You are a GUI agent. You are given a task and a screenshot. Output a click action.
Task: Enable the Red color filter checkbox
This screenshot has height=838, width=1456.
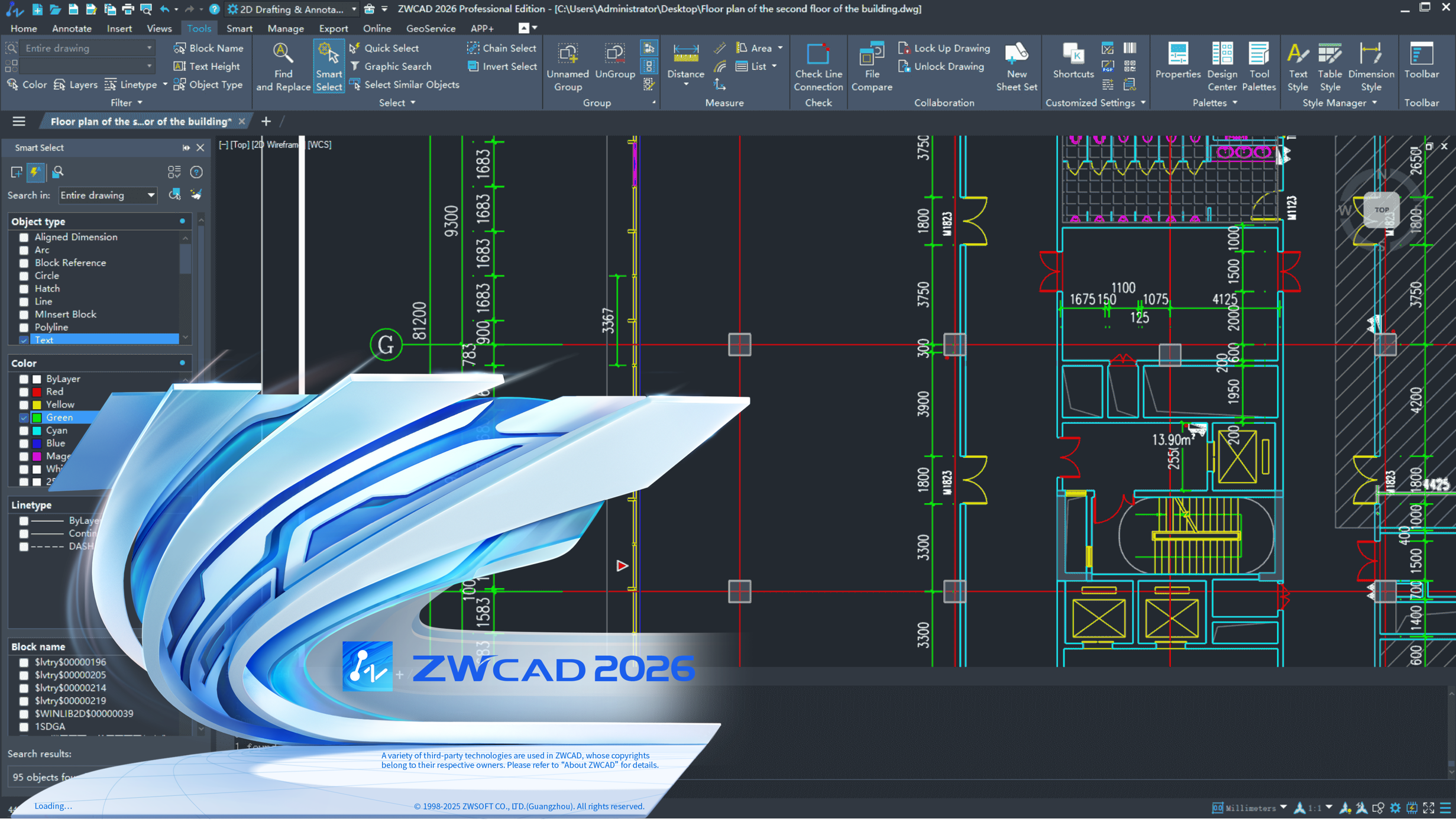(x=24, y=392)
